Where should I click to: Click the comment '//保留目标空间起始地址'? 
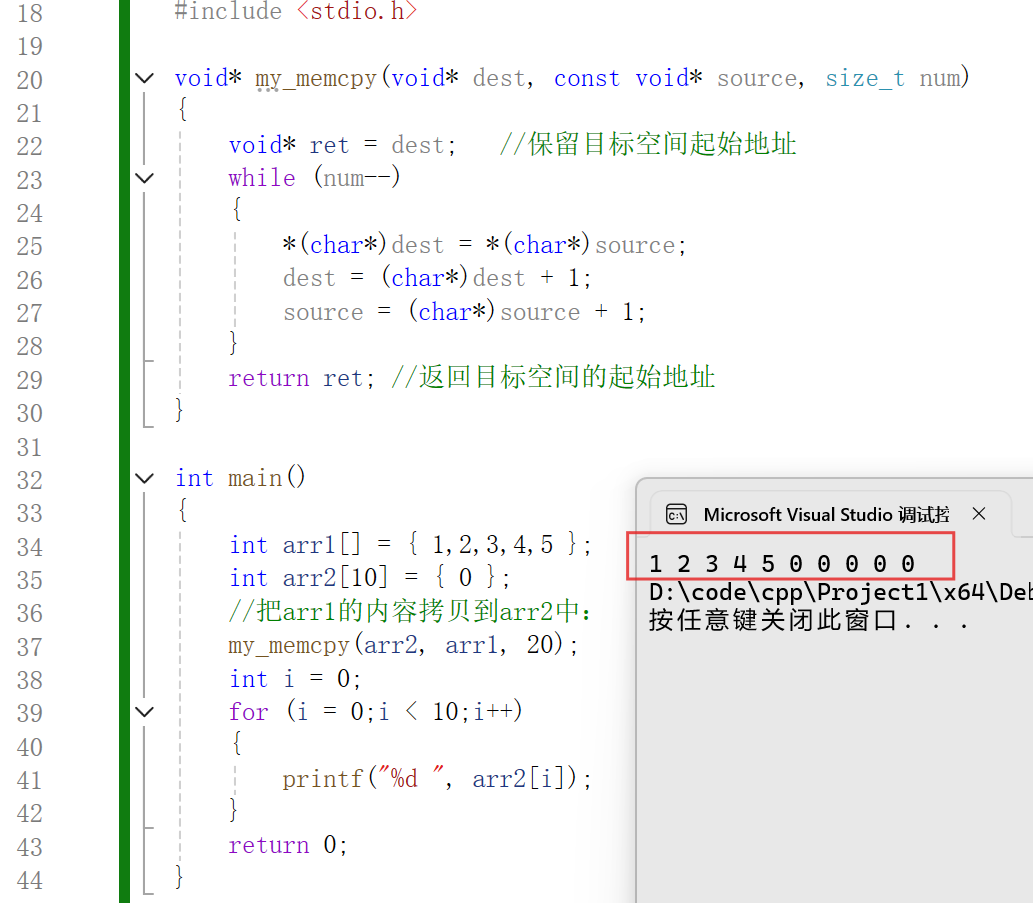pos(648,144)
